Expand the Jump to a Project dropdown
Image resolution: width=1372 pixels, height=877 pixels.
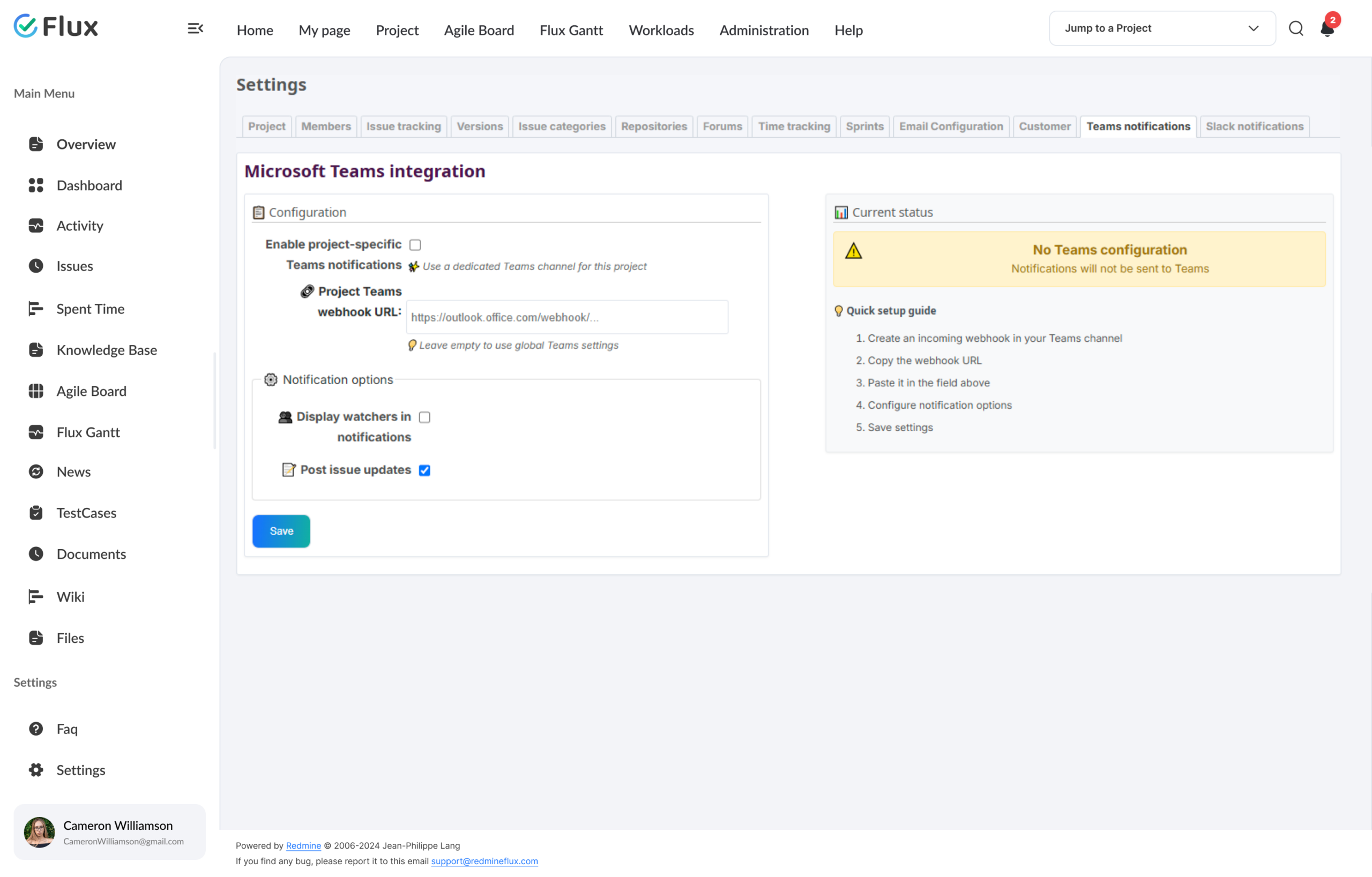click(1162, 28)
